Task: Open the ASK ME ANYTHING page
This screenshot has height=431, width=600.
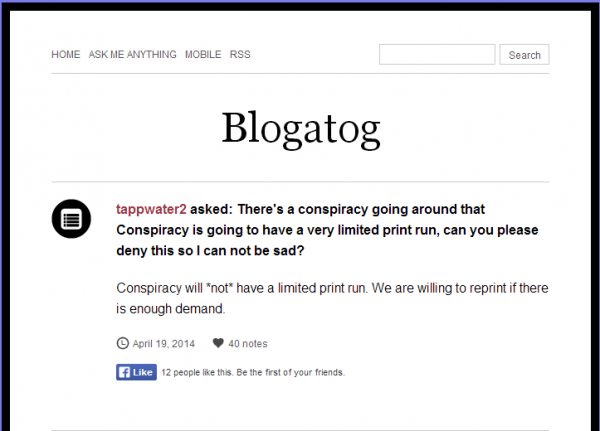Action: click(x=132, y=54)
